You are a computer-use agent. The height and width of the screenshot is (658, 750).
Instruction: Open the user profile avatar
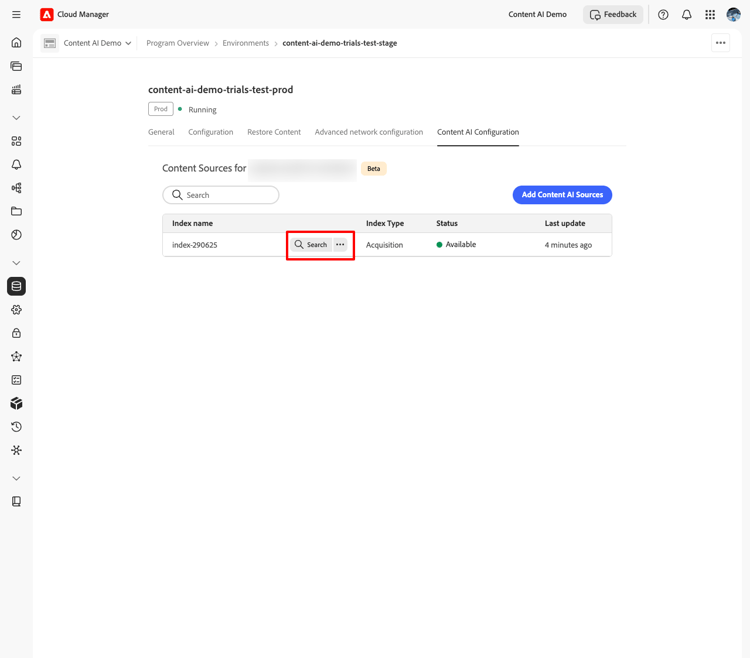(733, 15)
